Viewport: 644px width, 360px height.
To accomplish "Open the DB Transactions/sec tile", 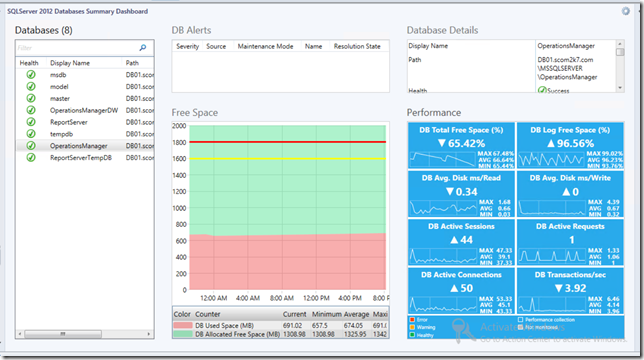I will (x=570, y=291).
